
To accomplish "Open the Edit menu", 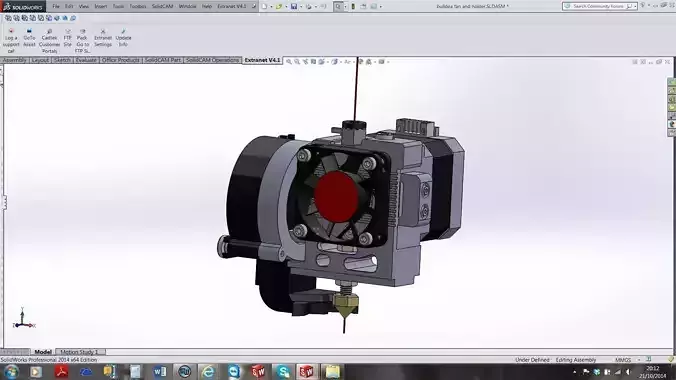I will coord(69,6).
